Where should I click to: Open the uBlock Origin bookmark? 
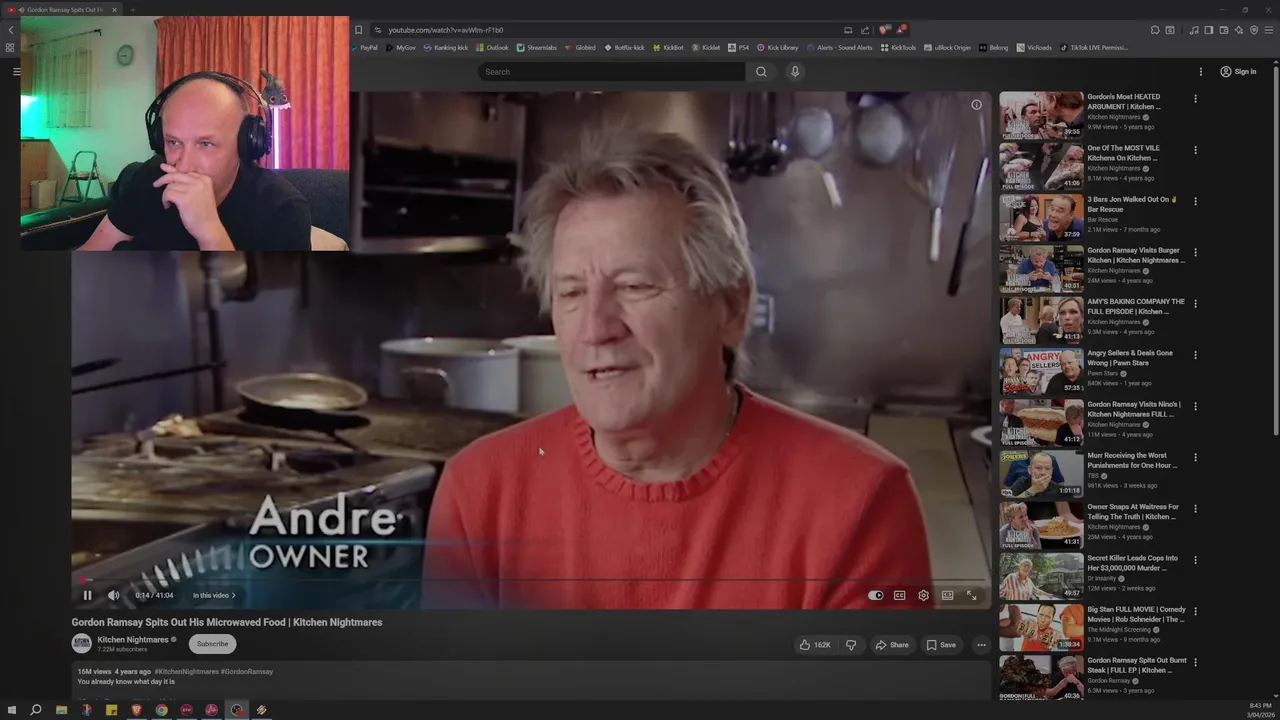947,47
